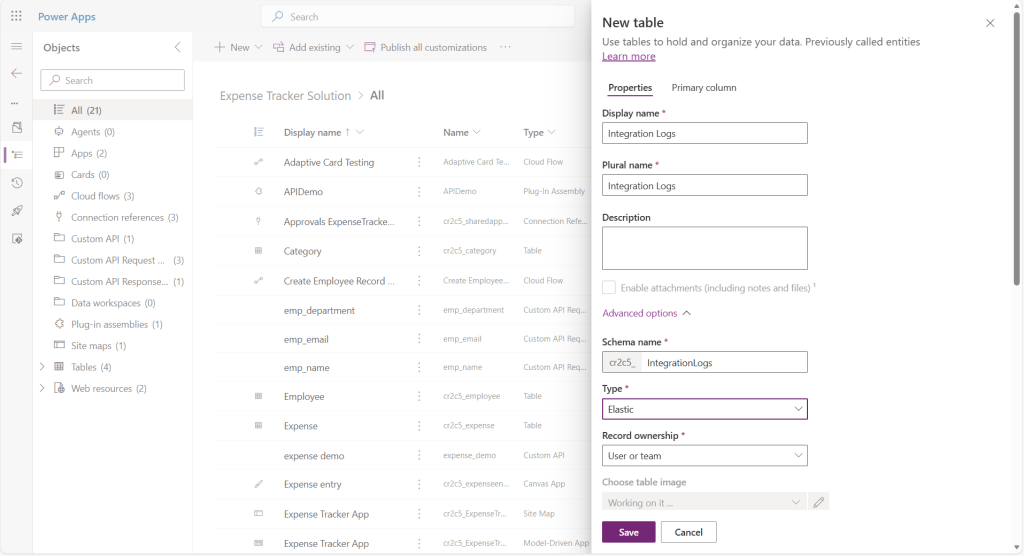This screenshot has width=1024, height=556.
Task: Go back using the left arrow icon
Action: (16, 73)
